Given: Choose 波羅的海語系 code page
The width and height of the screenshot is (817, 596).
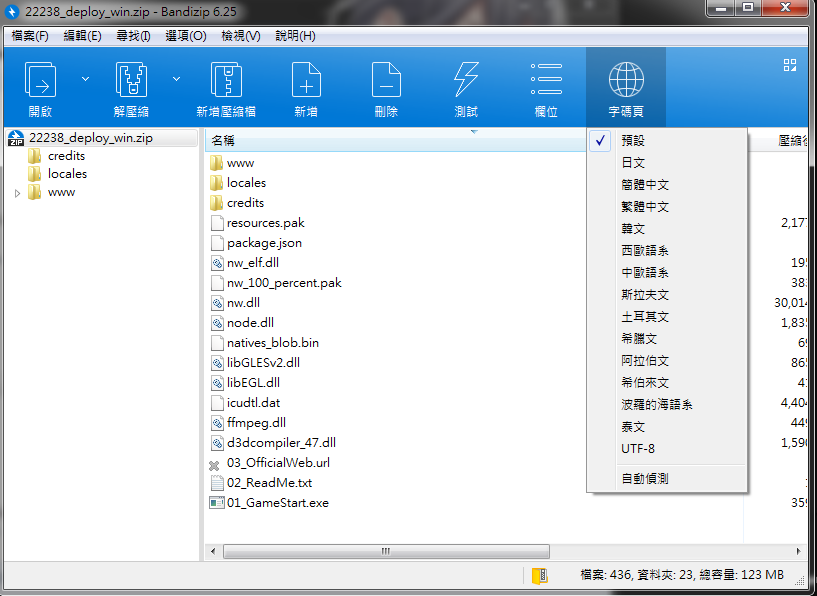Looking at the screenshot, I should 667,404.
